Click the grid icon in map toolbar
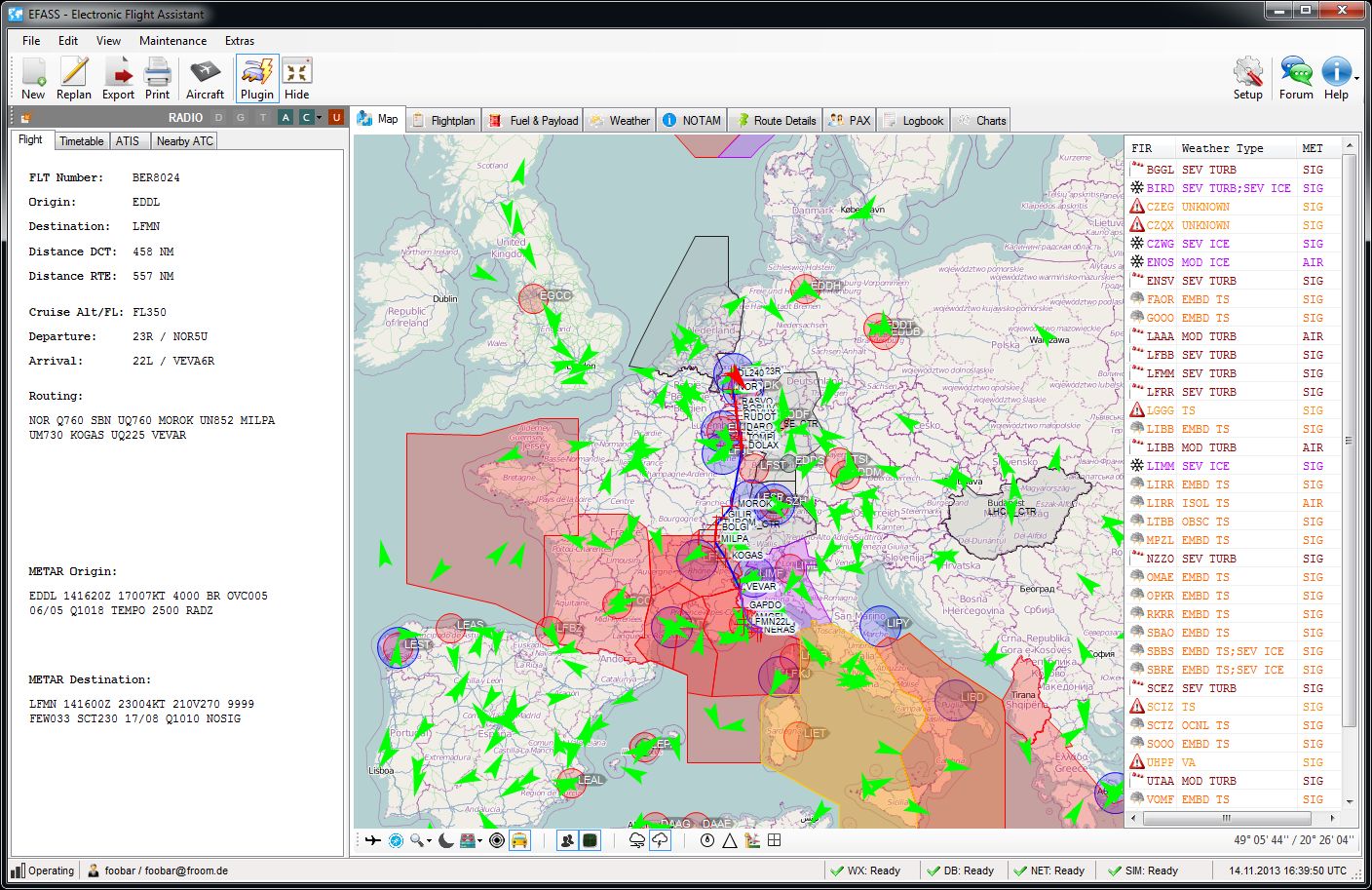Image resolution: width=1372 pixels, height=890 pixels. coord(775,840)
